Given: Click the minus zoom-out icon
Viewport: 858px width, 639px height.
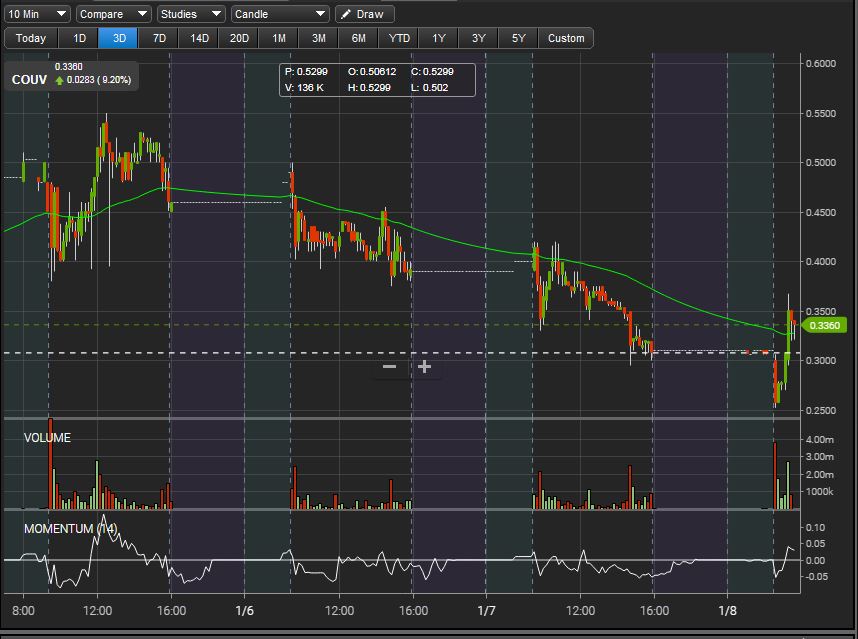Looking at the screenshot, I should pos(390,367).
